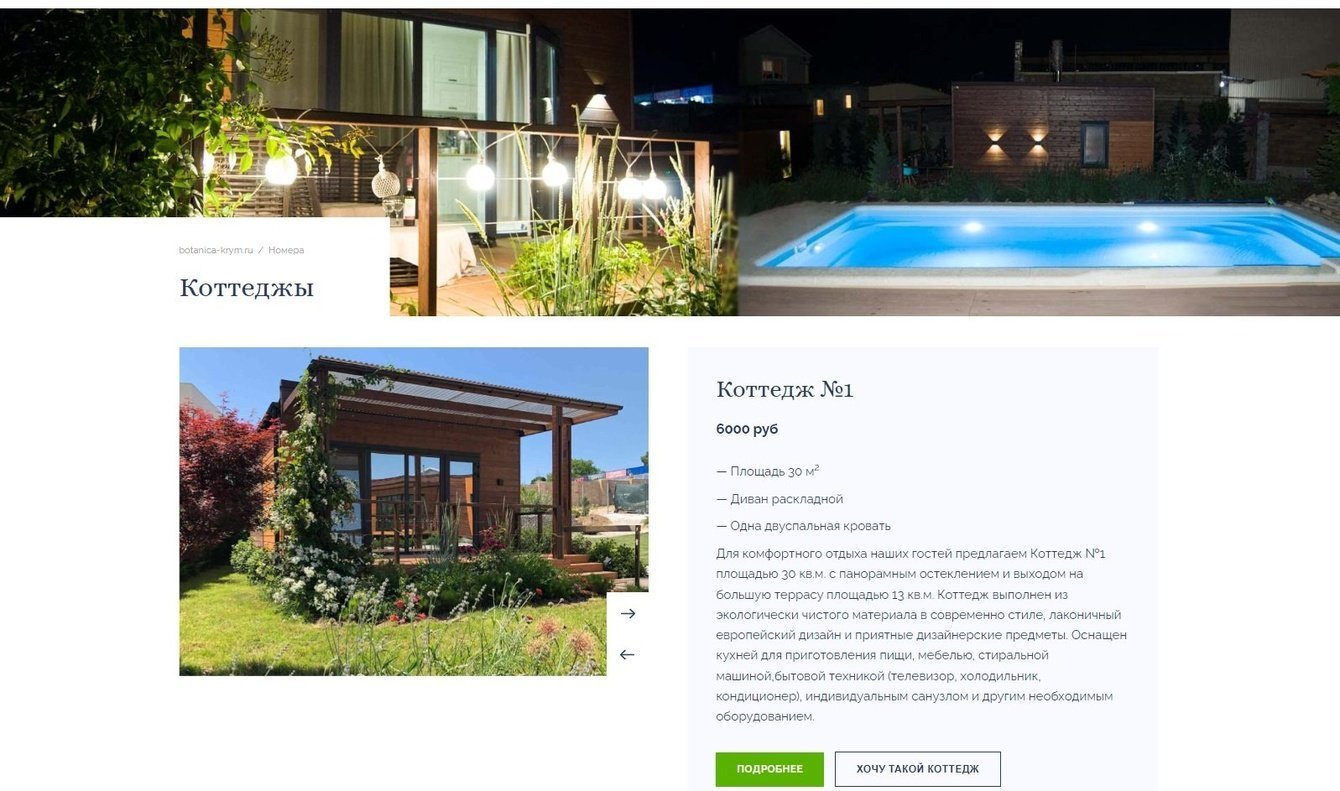Click the wall lamps on the night-time building

pyautogui.click(x=1016, y=140)
